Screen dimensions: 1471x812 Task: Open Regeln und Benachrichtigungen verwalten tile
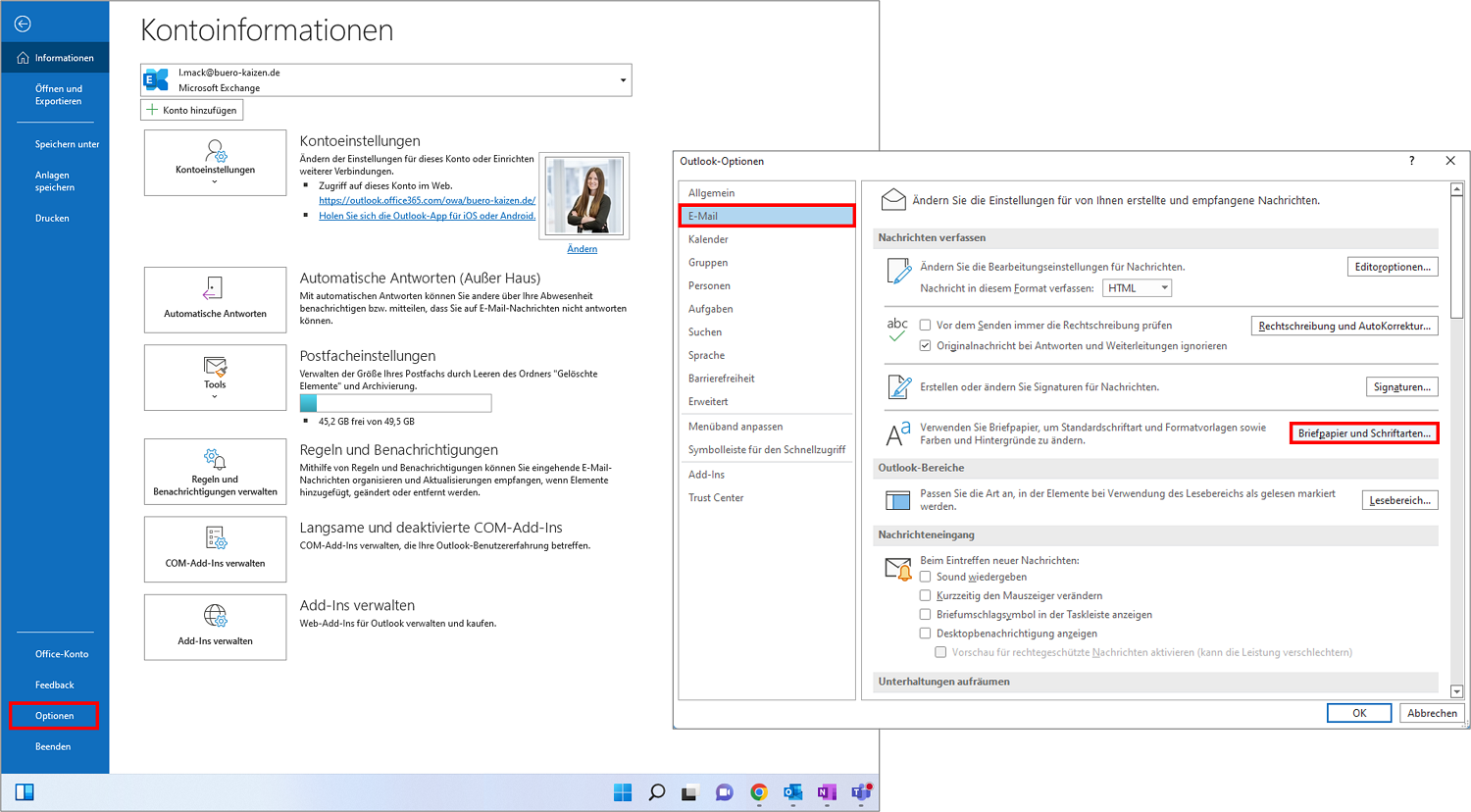click(215, 472)
